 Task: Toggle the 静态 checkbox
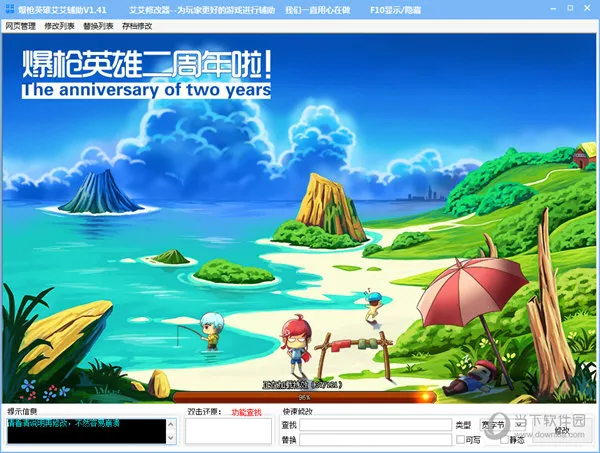(x=503, y=440)
